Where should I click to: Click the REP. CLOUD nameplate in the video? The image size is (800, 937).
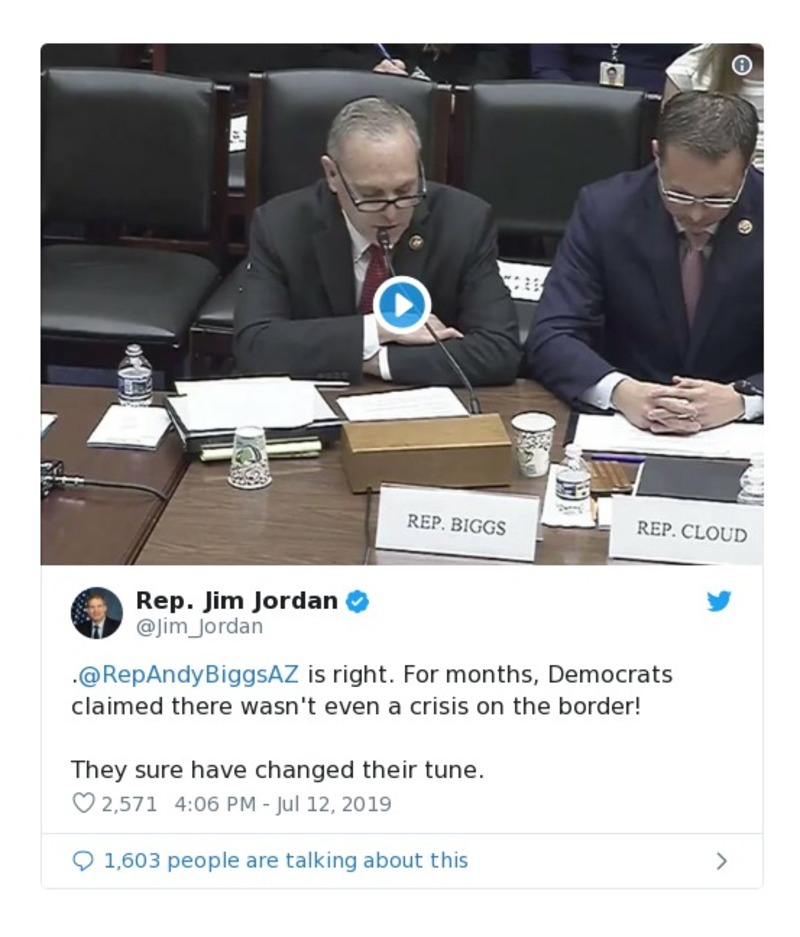pos(688,531)
